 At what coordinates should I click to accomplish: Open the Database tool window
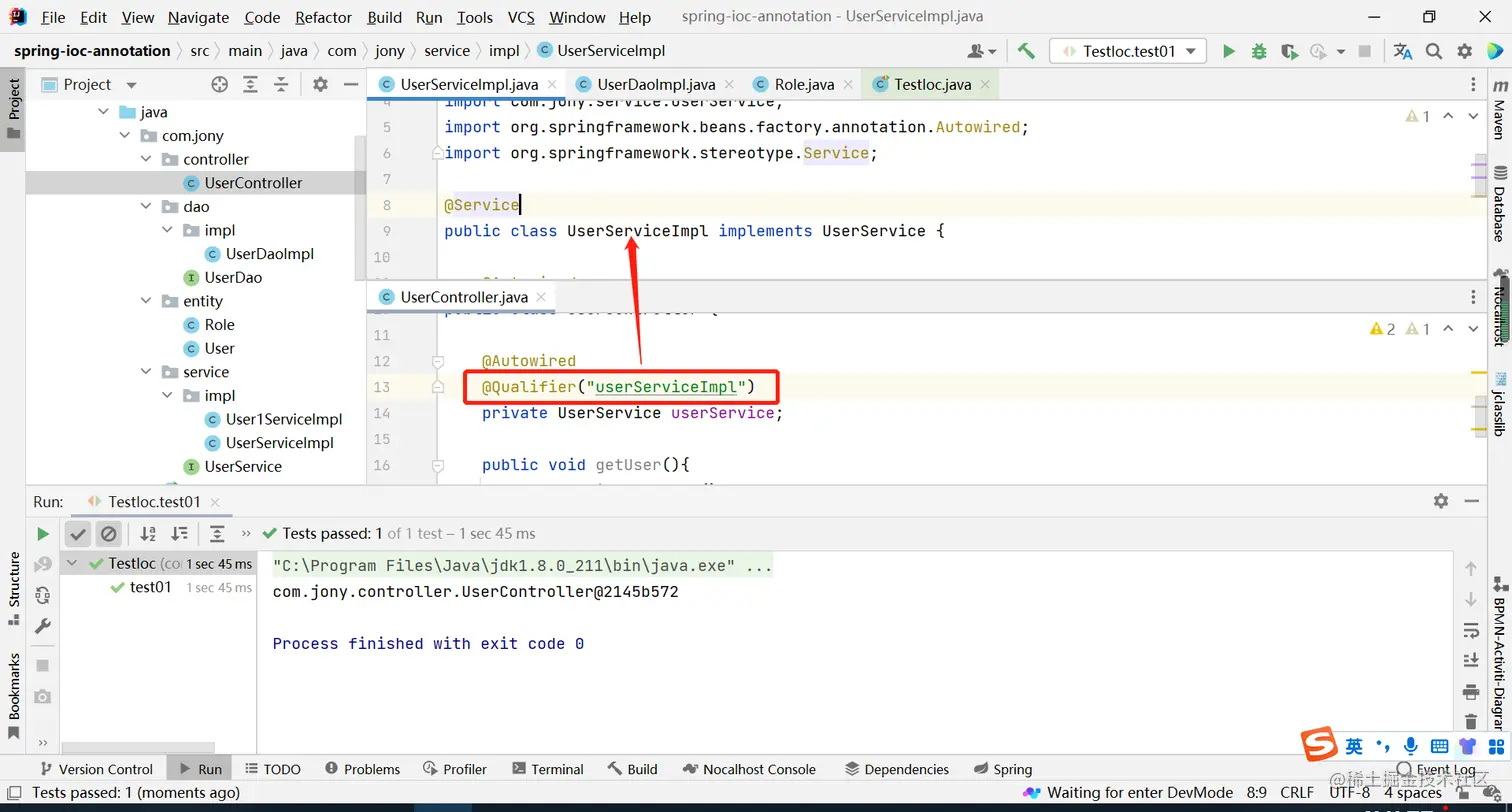[x=1499, y=203]
